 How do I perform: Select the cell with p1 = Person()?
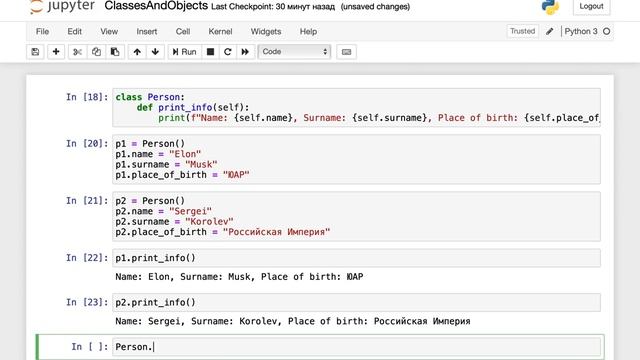point(356,159)
